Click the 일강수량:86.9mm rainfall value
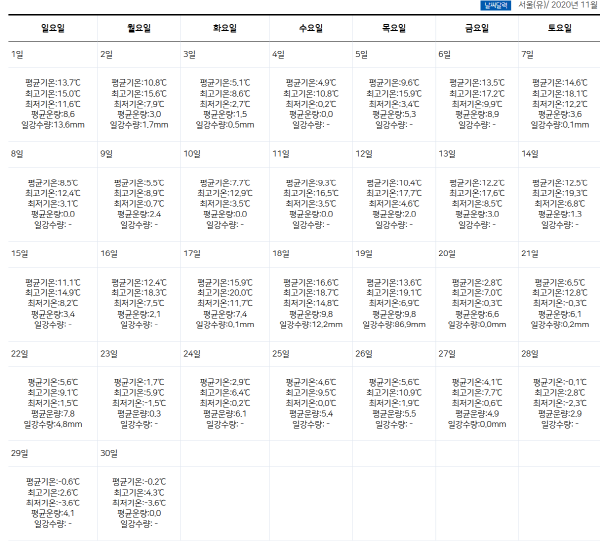This screenshot has height=541, width=600. [395, 324]
